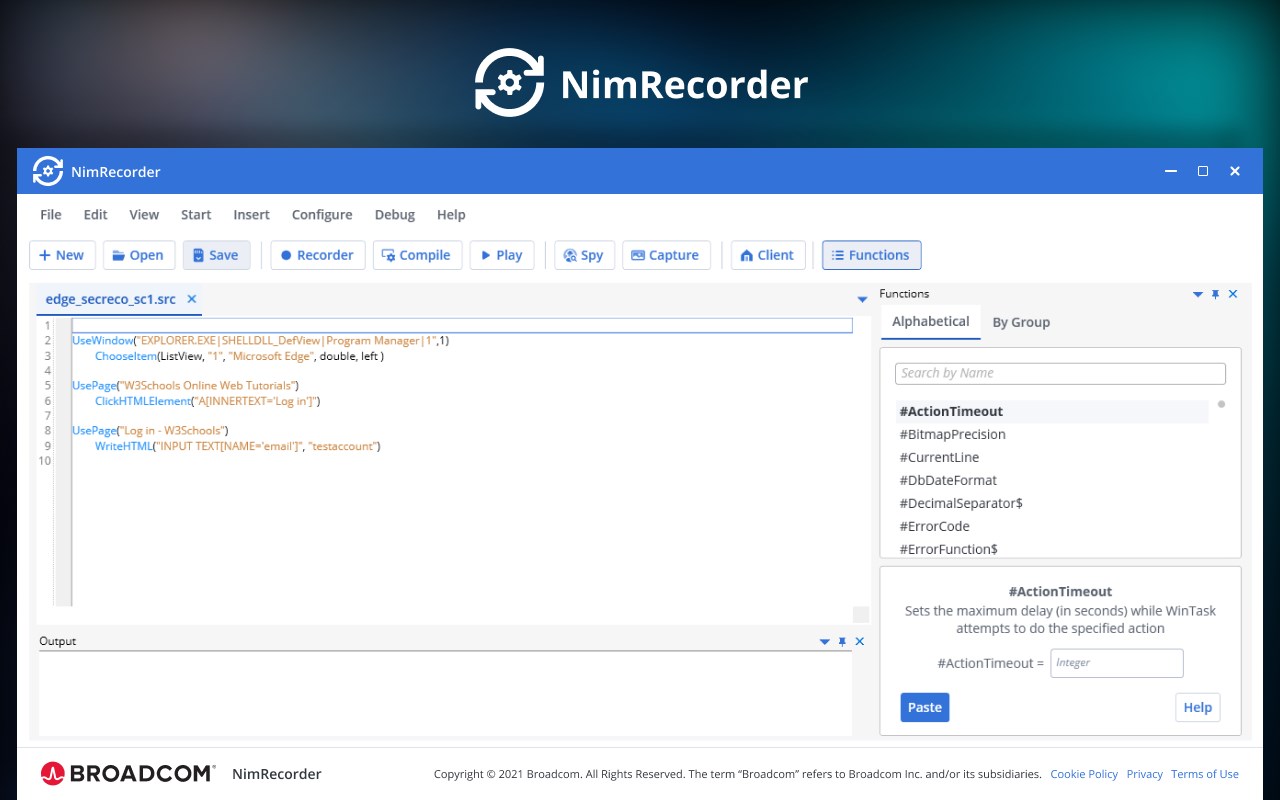Open the Help menu
Viewport: 1280px width, 800px height.
point(451,214)
